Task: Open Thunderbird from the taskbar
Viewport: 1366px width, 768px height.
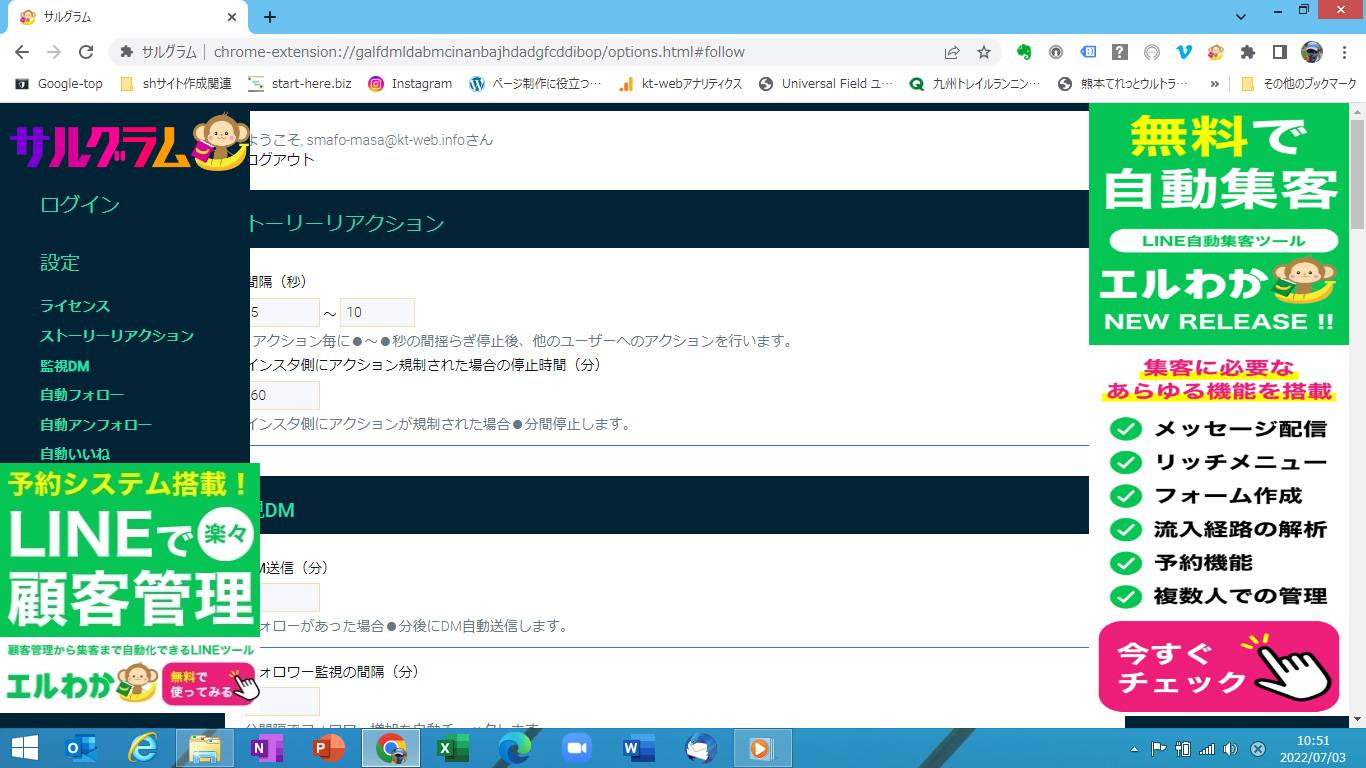Action: 701,748
